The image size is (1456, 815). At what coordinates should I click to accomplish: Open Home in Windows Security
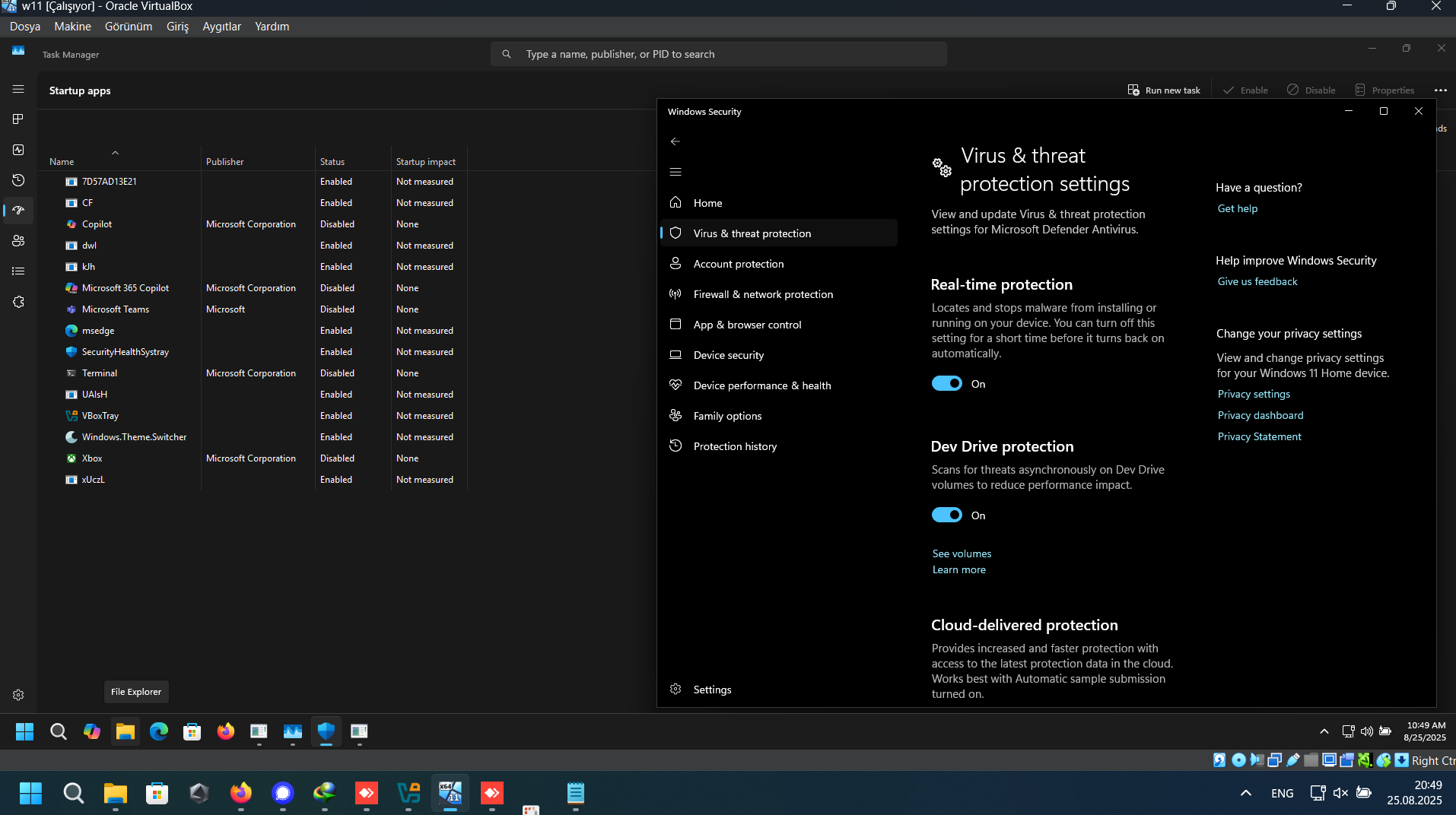[779, 203]
